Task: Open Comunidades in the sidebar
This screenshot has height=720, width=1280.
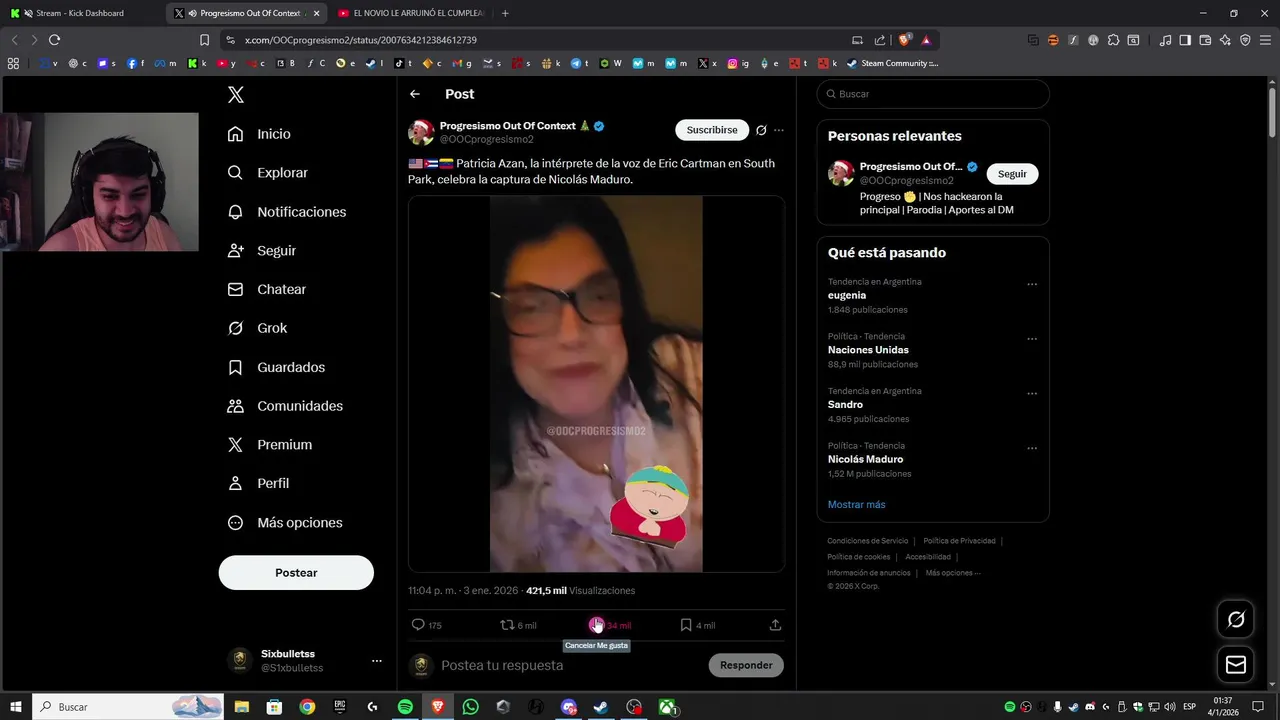Action: tap(285, 406)
